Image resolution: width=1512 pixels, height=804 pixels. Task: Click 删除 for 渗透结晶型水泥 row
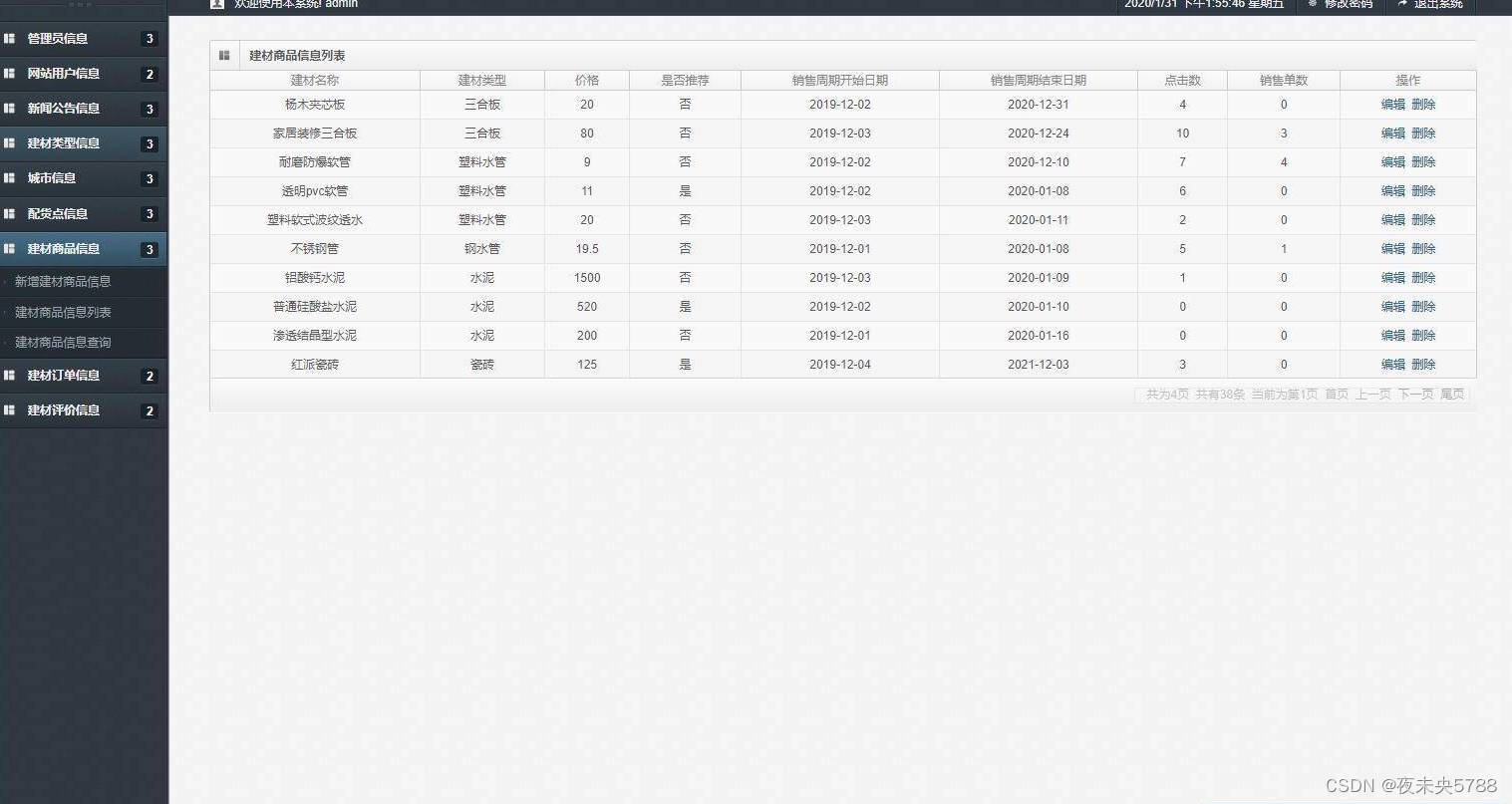click(1423, 336)
